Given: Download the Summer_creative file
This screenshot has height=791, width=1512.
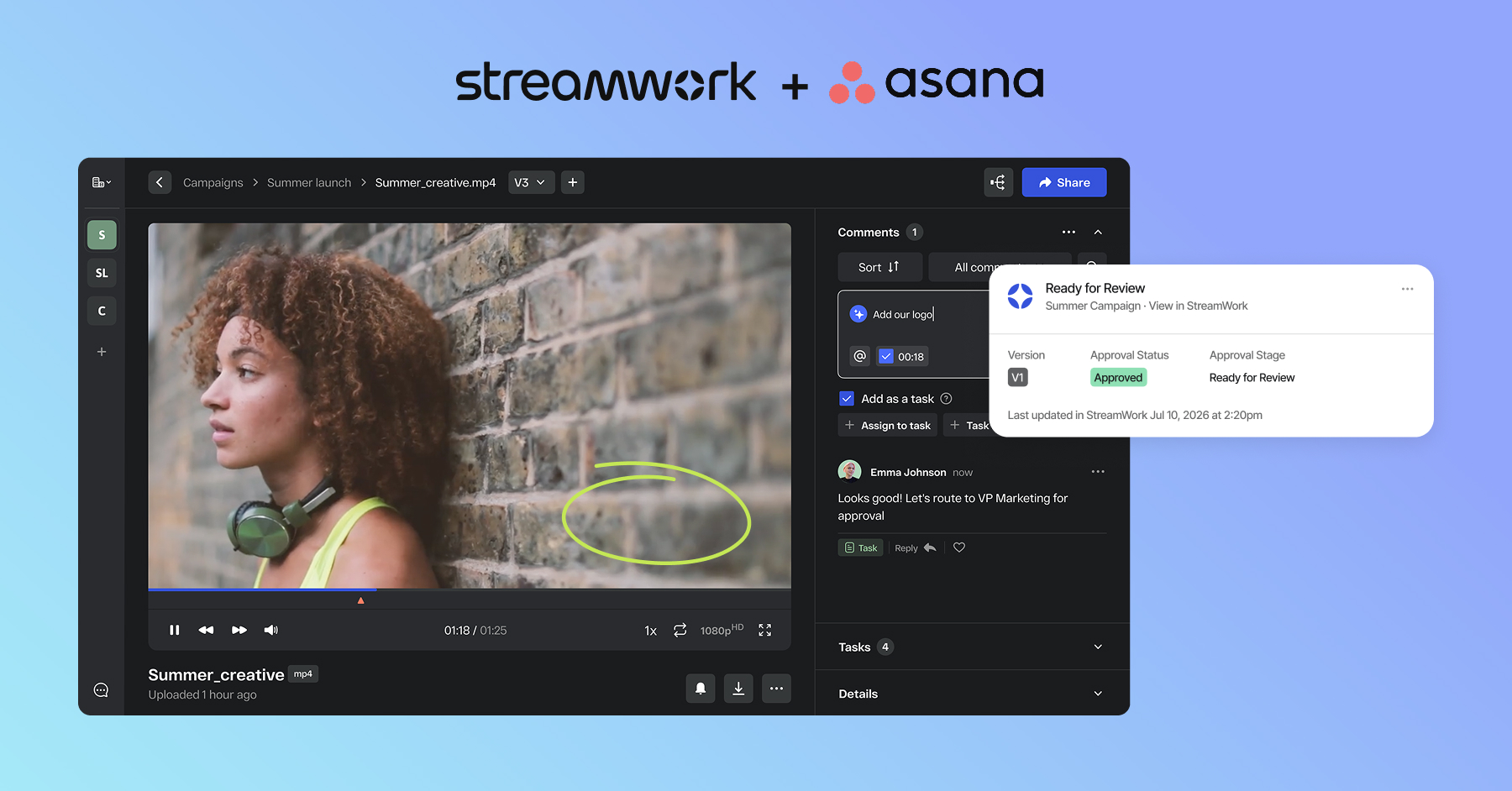Looking at the screenshot, I should pos(738,688).
